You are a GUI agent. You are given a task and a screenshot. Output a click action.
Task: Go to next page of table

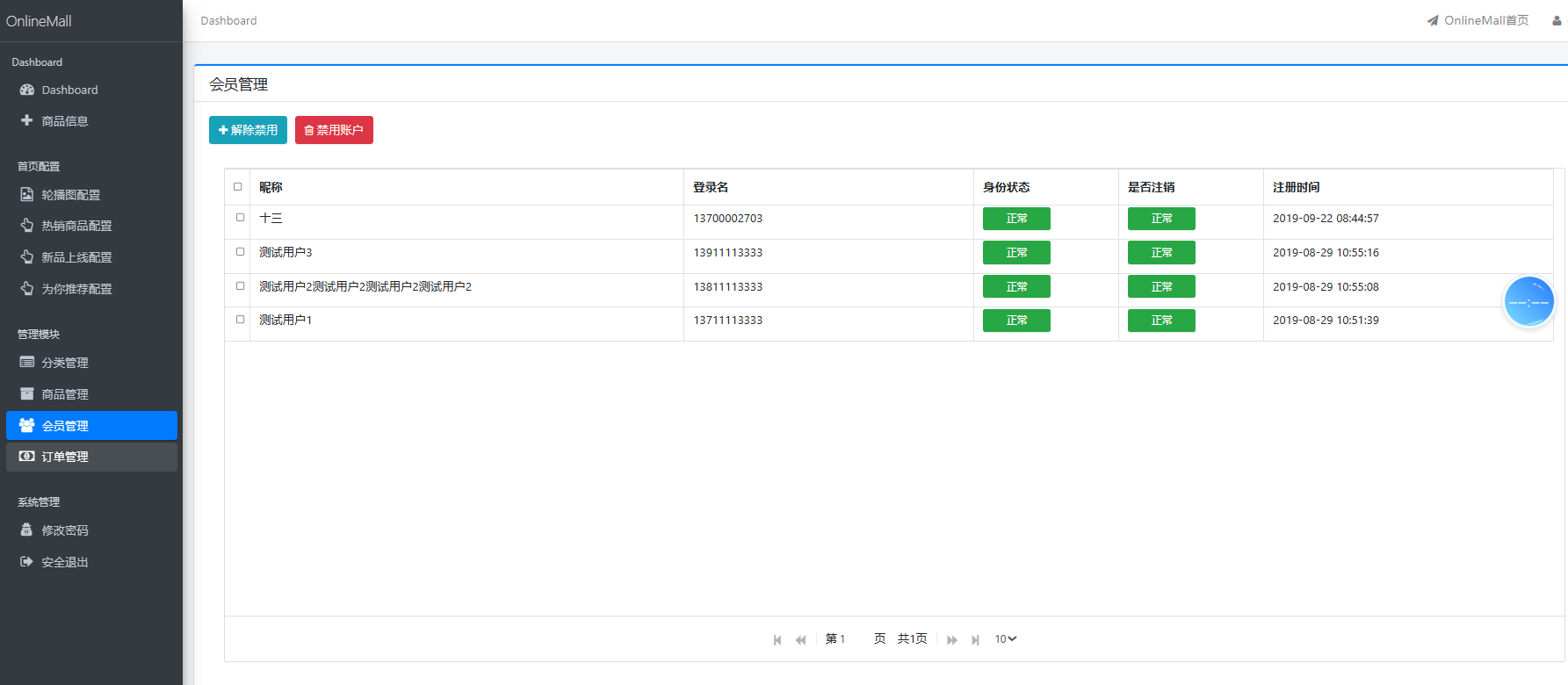coord(952,640)
